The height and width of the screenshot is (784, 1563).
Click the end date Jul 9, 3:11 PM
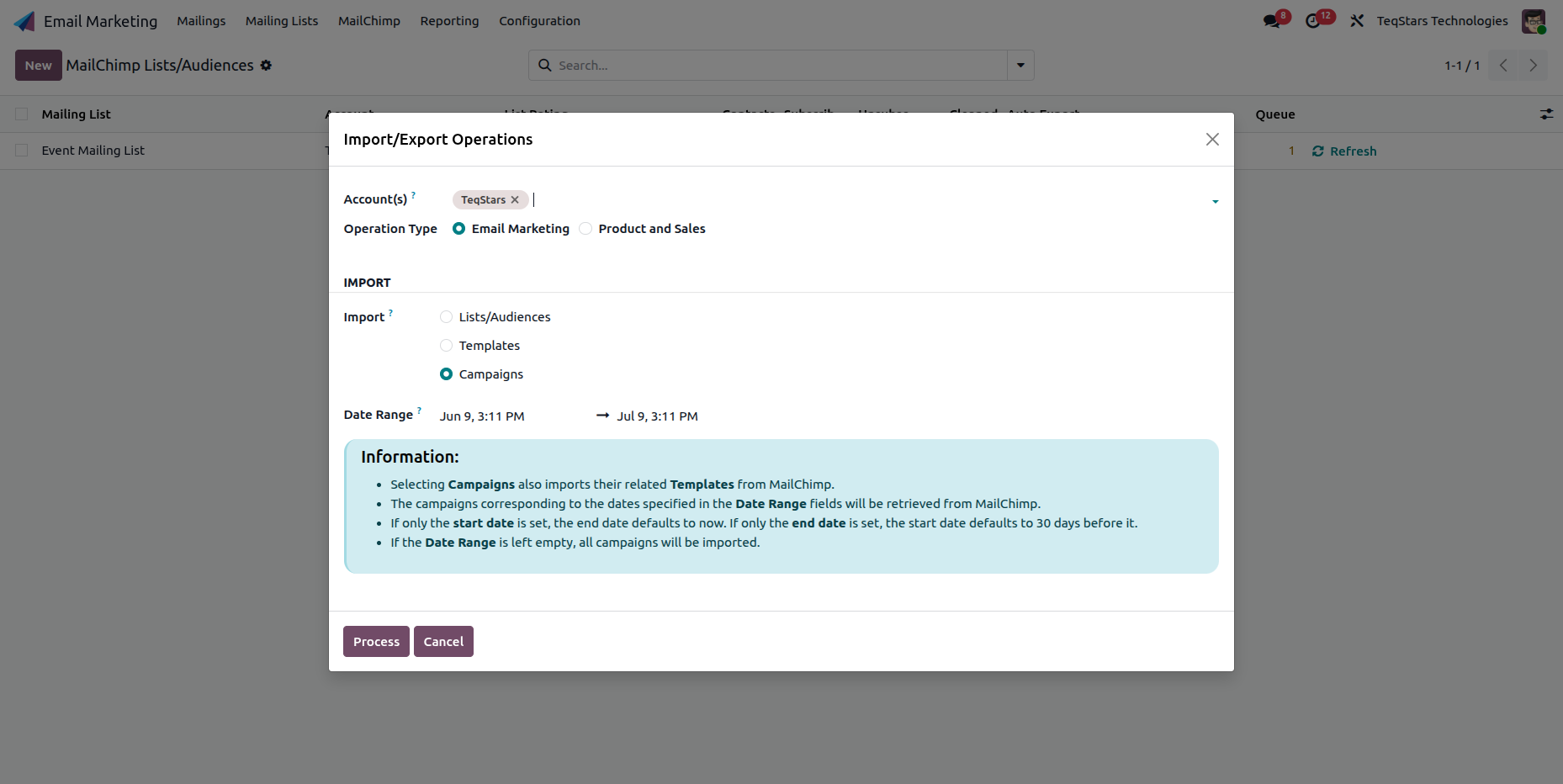pos(658,416)
